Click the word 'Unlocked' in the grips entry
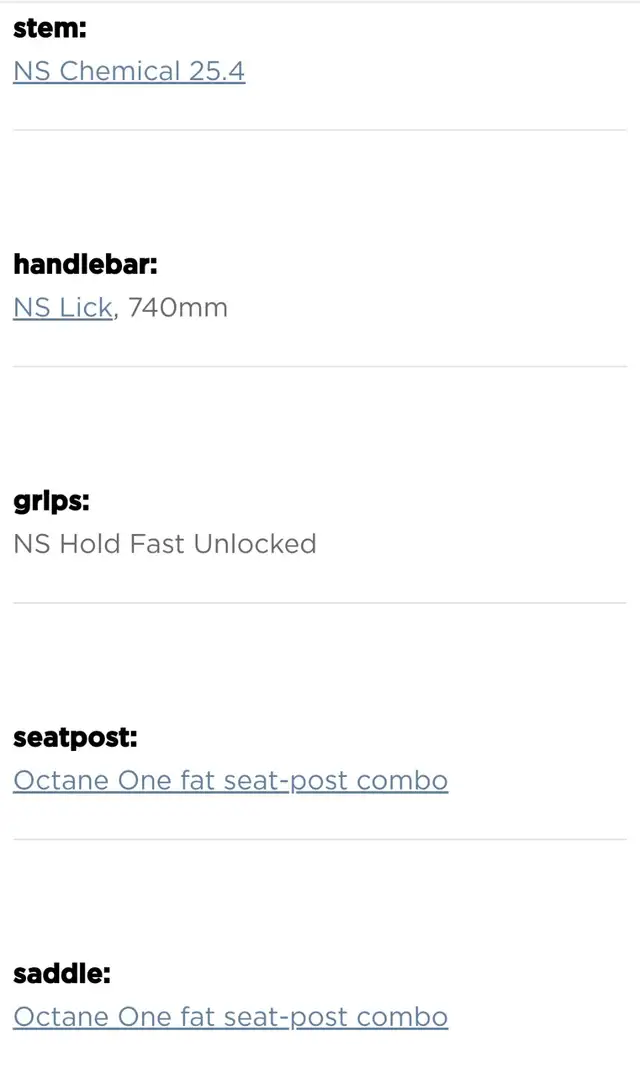This screenshot has height=1068, width=640. tap(255, 544)
